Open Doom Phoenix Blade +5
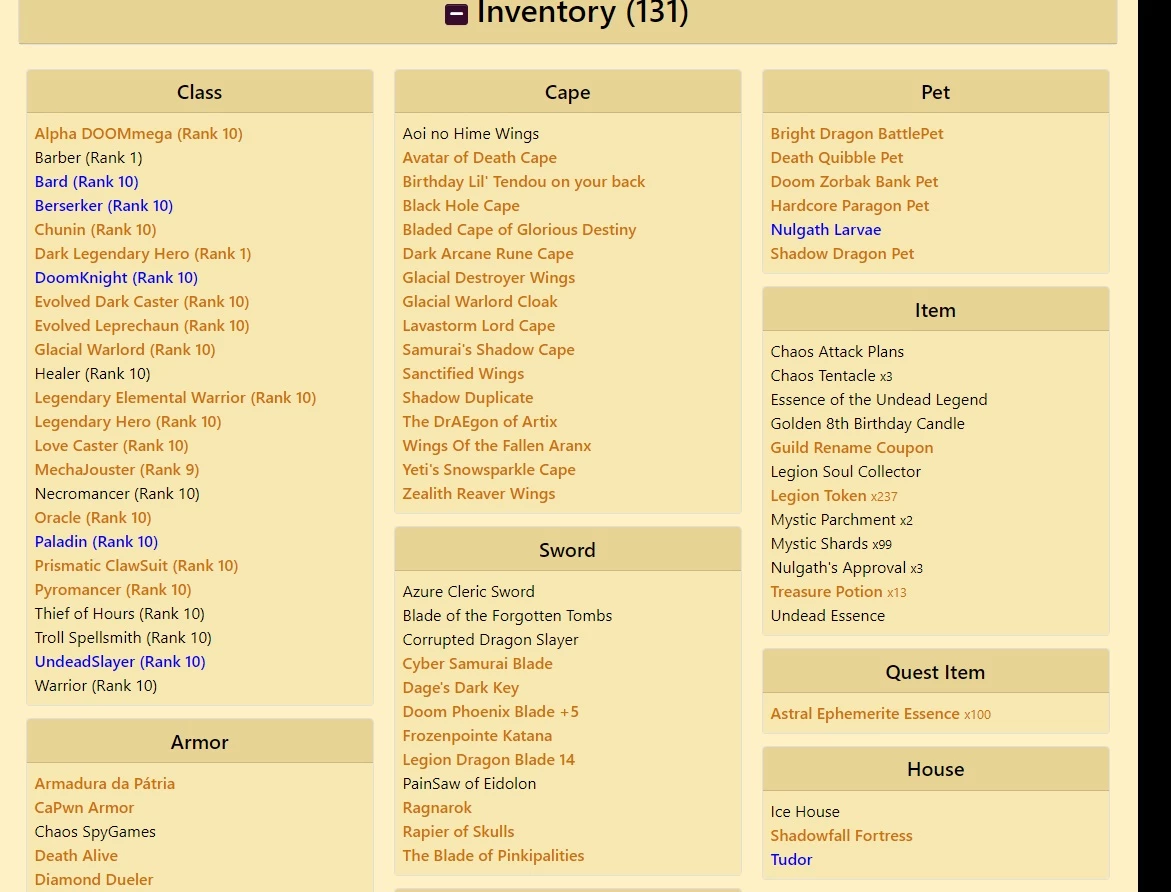The height and width of the screenshot is (892, 1171). pyautogui.click(x=491, y=711)
